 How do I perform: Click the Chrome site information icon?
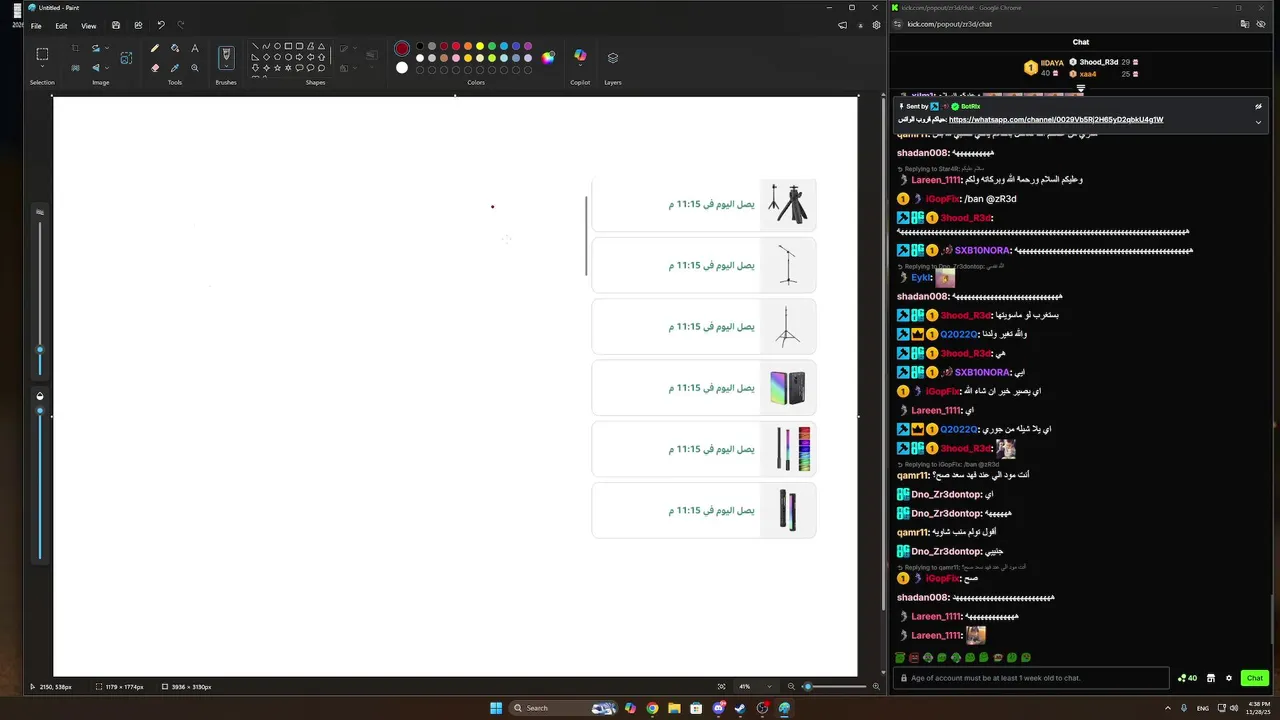pos(897,24)
